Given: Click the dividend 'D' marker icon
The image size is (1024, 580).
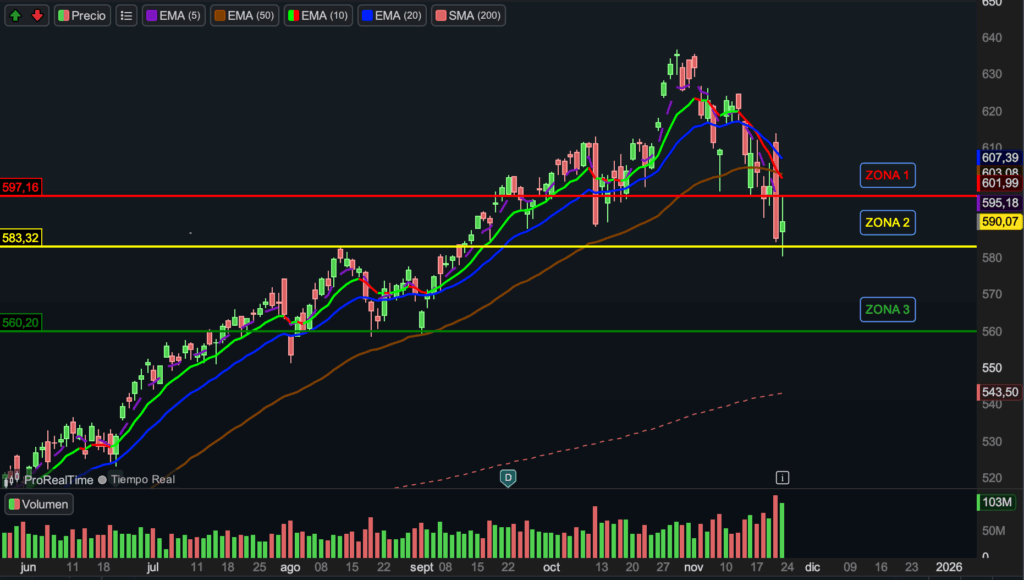Looking at the screenshot, I should click(508, 477).
